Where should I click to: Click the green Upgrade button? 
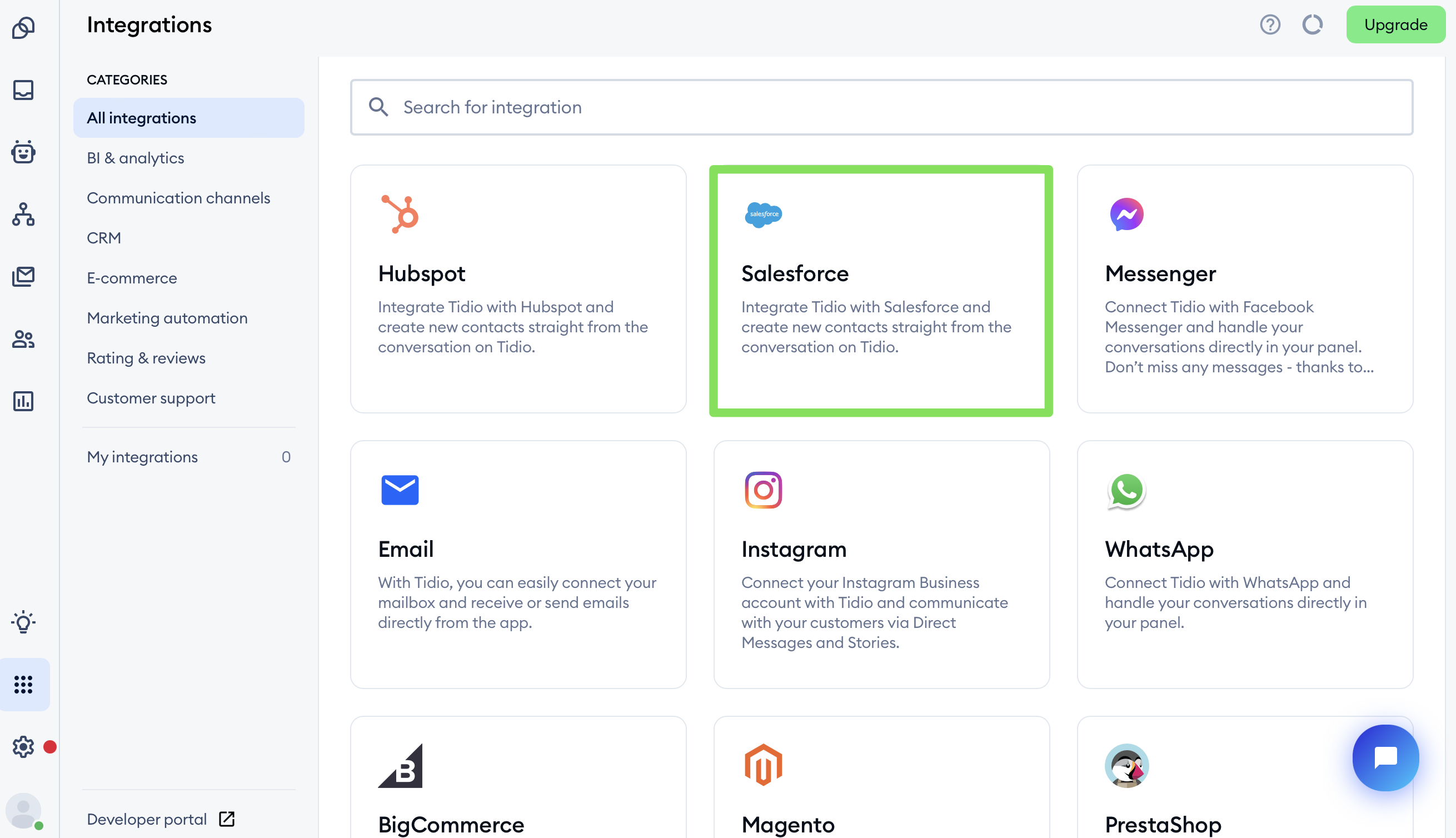click(x=1395, y=25)
